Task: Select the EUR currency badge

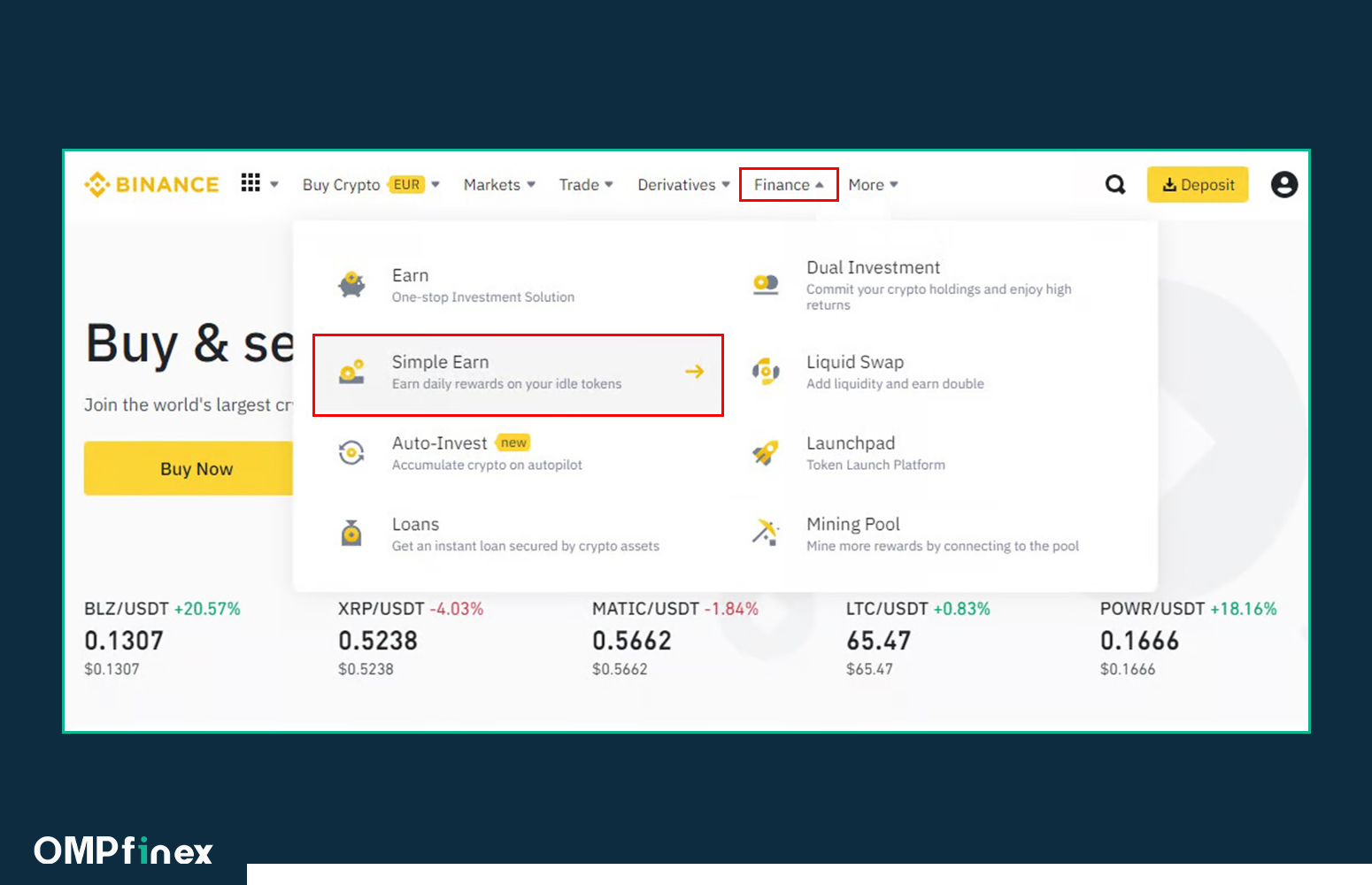Action: [407, 184]
